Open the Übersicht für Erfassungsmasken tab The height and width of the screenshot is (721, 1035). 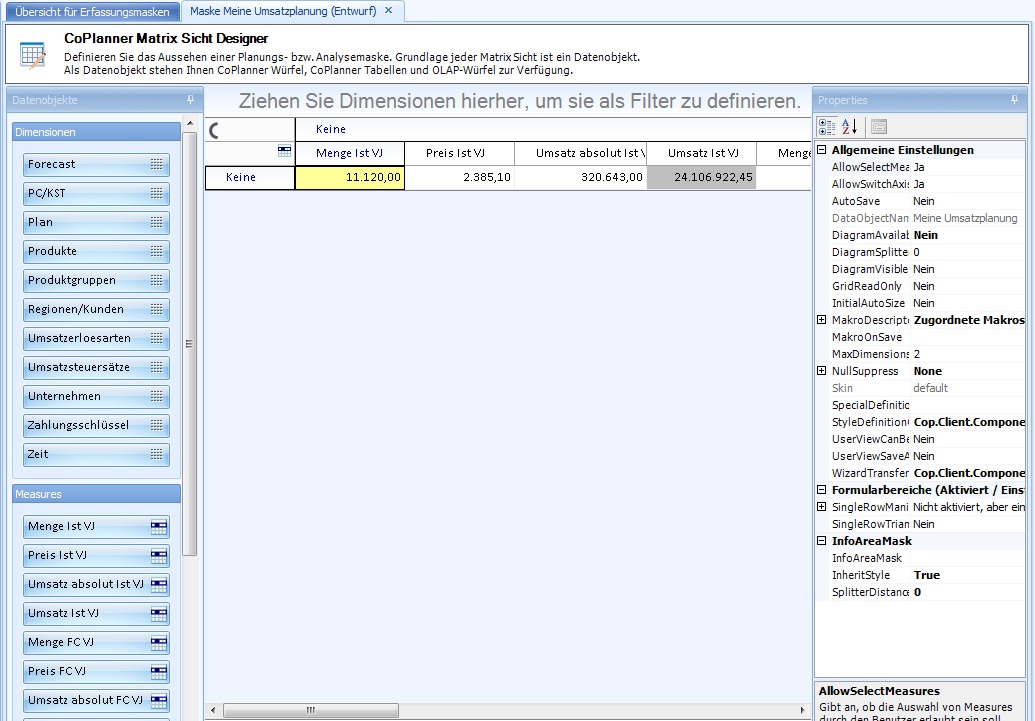point(92,12)
